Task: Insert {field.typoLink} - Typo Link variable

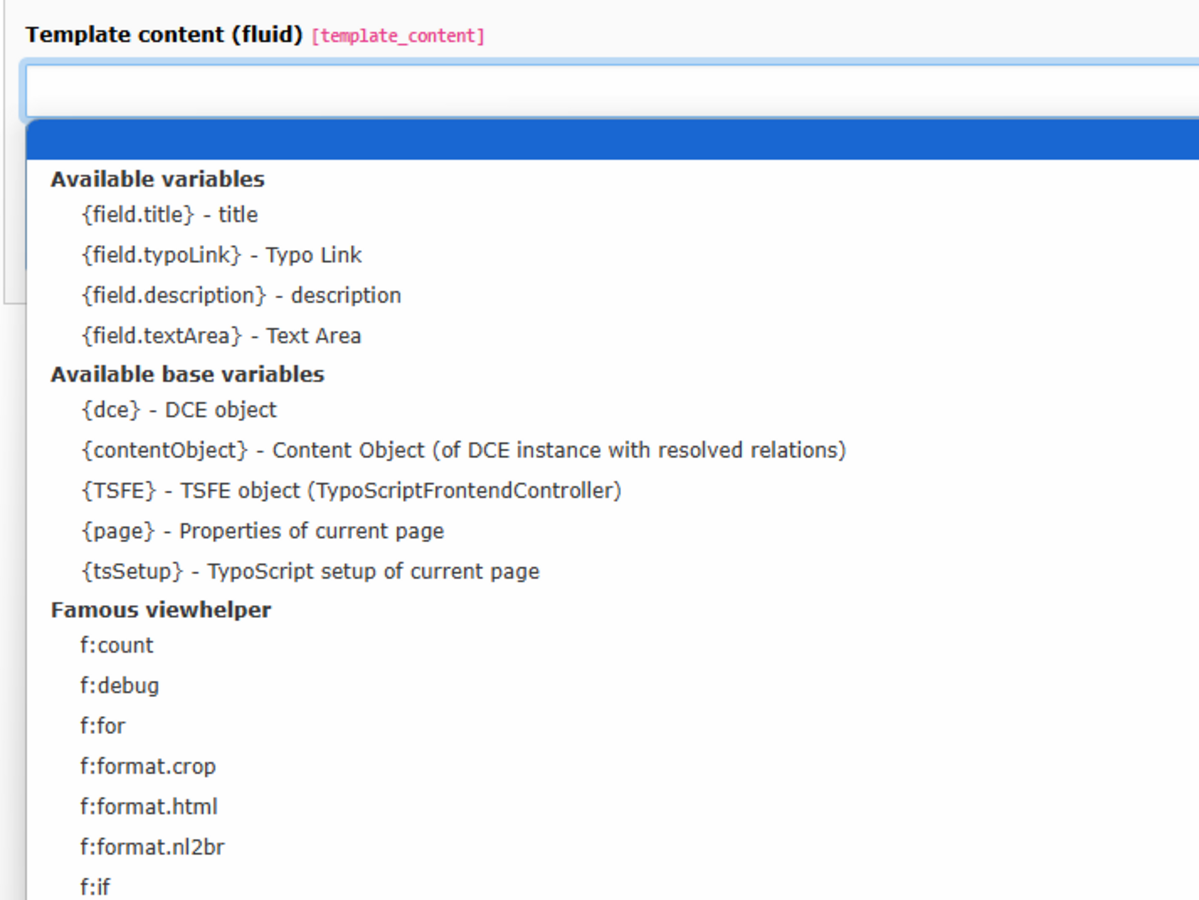Action: (x=612, y=255)
